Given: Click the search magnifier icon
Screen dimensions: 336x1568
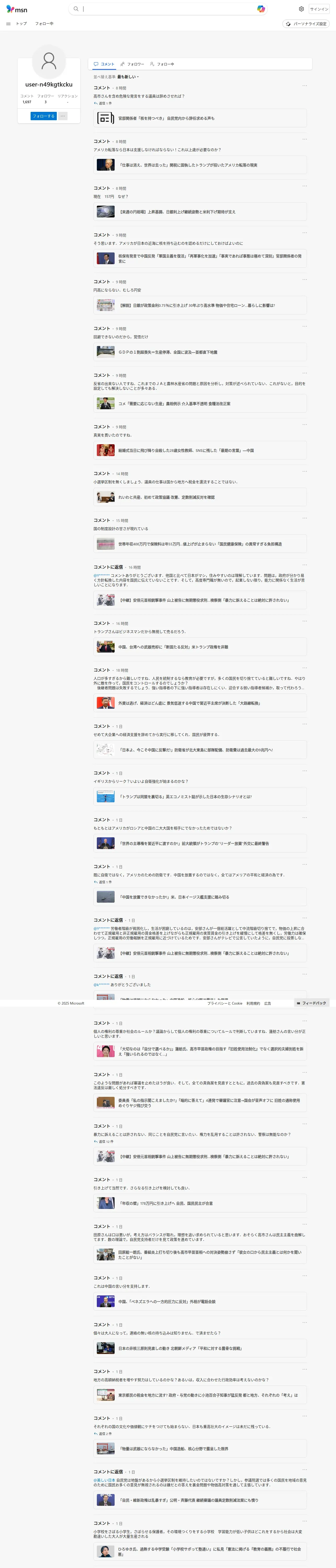Looking at the screenshot, I should 76,9.
